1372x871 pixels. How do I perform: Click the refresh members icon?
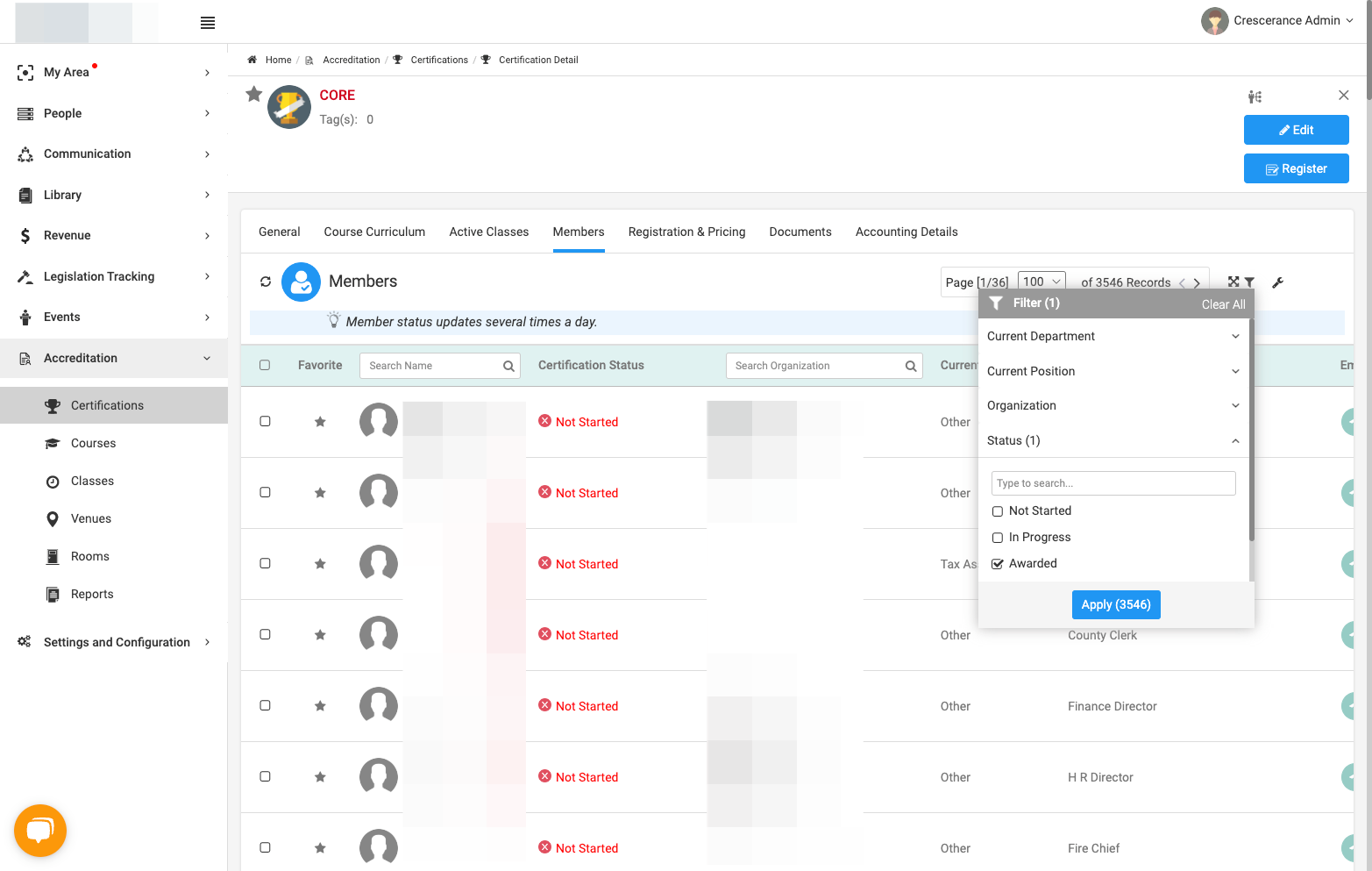click(x=266, y=282)
